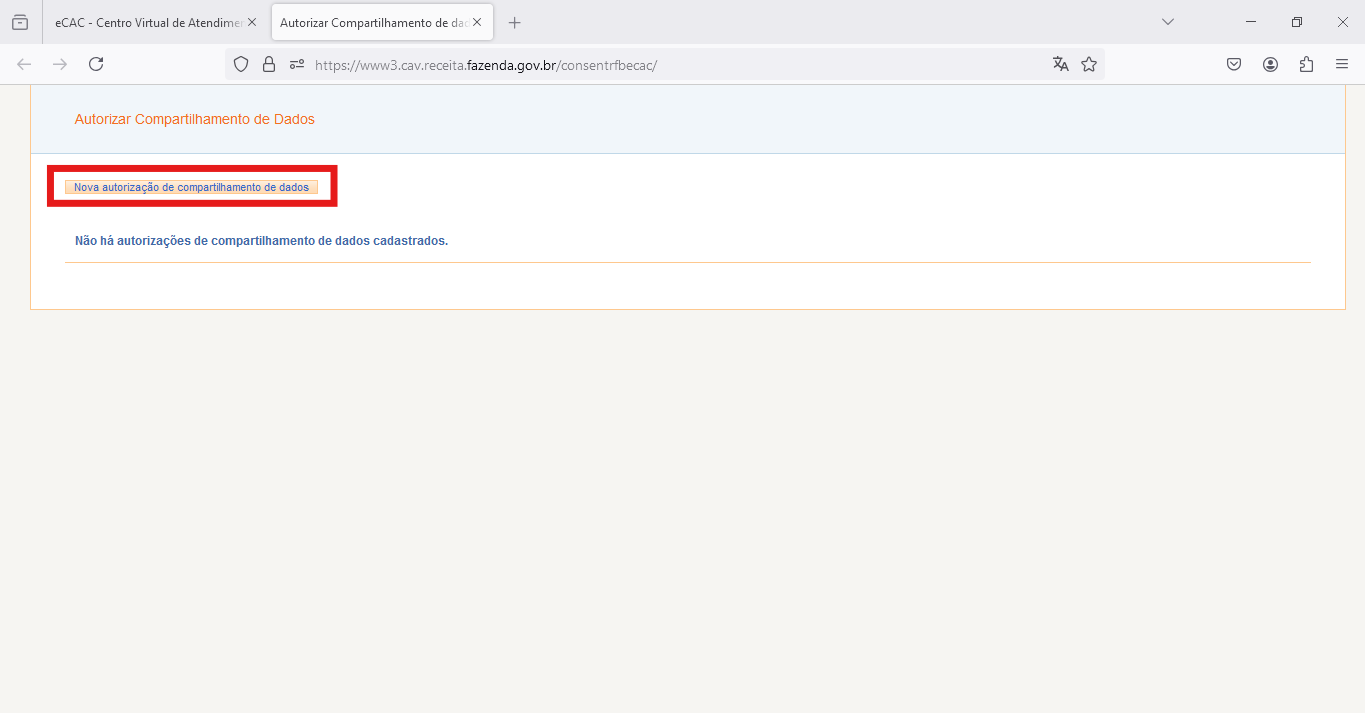The height and width of the screenshot is (713, 1365).
Task: Go forward to the next page
Action: coord(60,64)
